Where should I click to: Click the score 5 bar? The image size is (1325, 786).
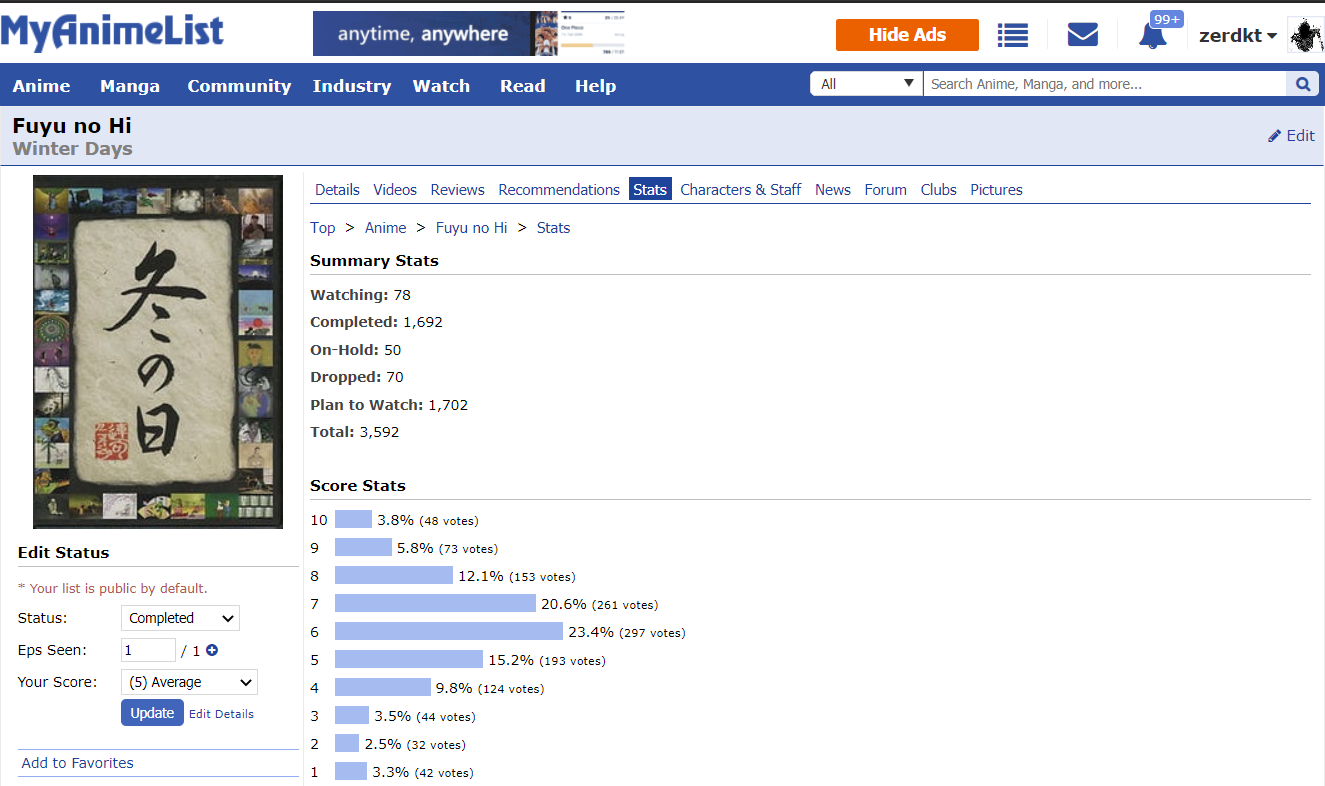(x=409, y=660)
